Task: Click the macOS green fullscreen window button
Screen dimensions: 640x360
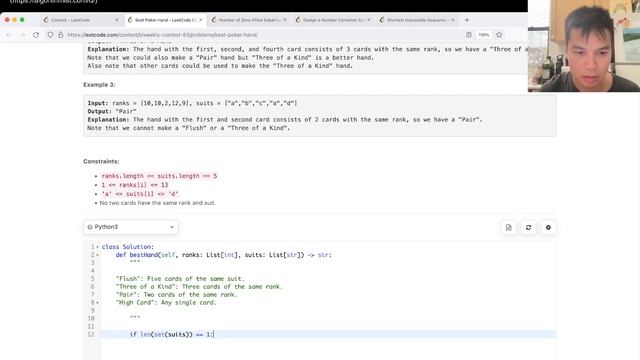Action: 22,20
